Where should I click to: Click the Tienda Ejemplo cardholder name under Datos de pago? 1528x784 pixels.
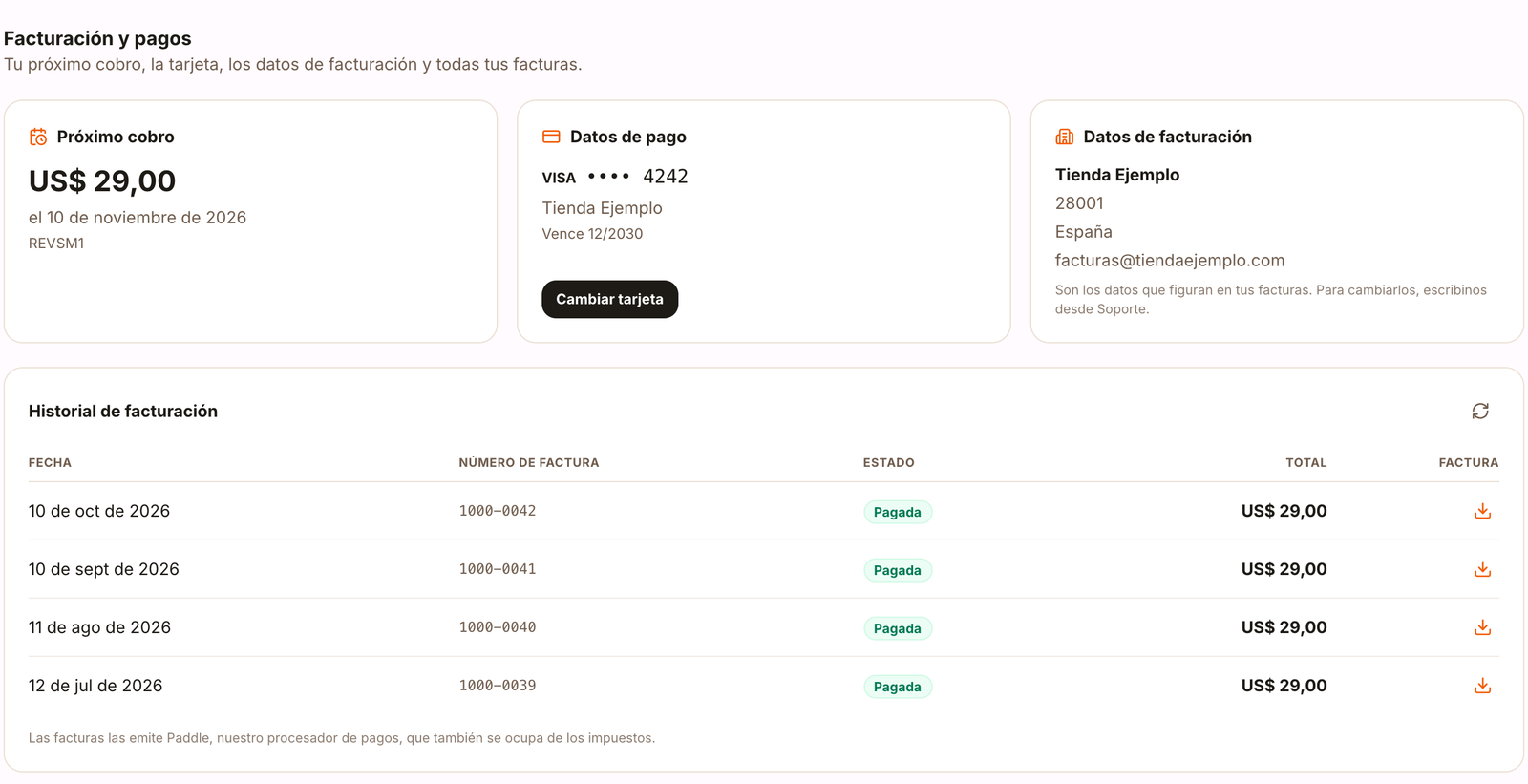602,207
